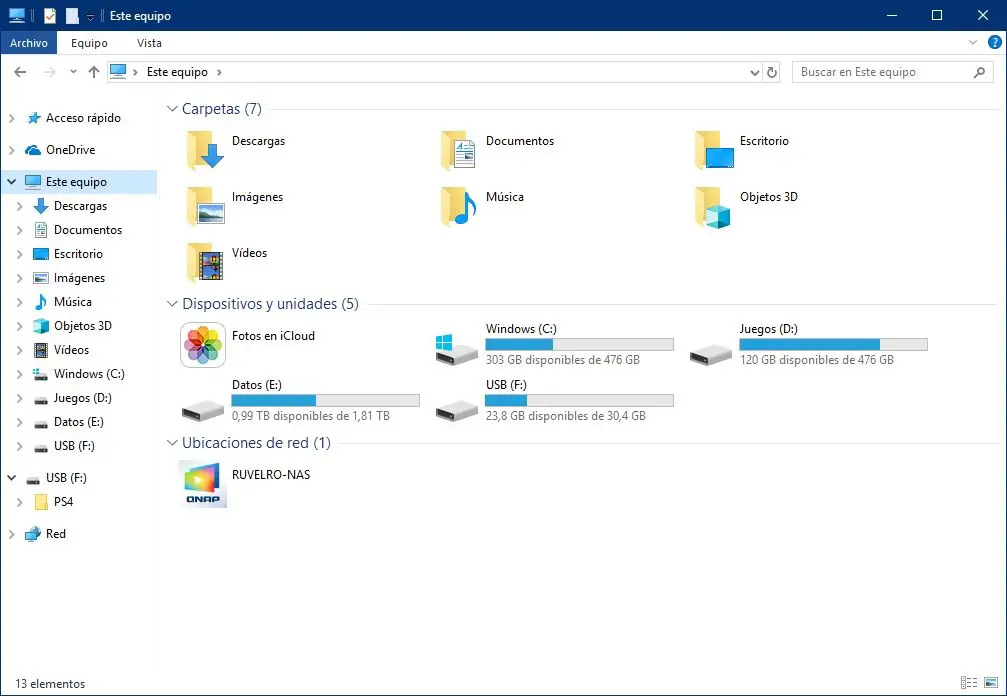Viewport: 1007px width, 696px height.
Task: Click the computer icon in address bar
Action: coord(118,72)
